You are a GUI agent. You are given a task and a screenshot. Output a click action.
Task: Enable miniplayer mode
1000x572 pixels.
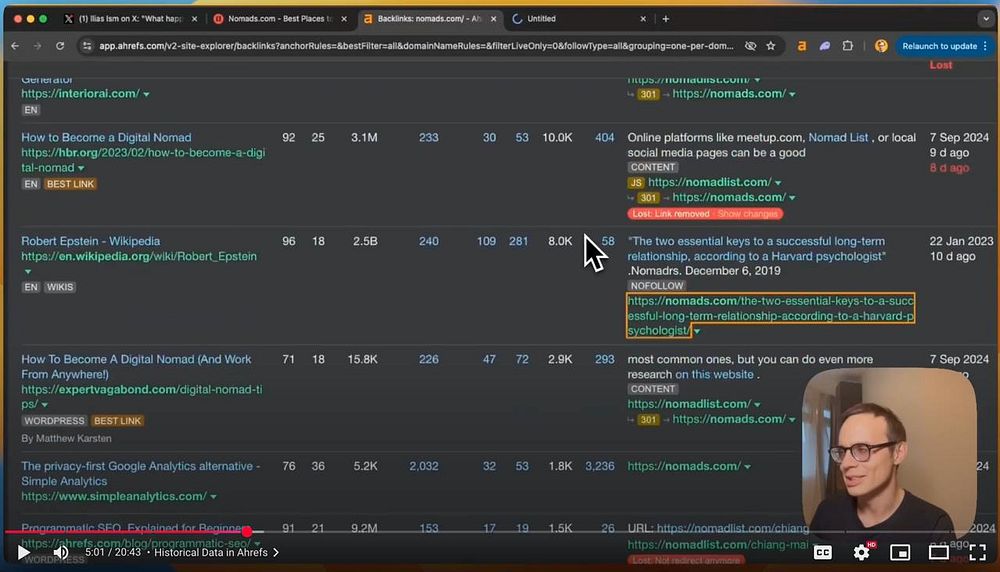(x=900, y=552)
